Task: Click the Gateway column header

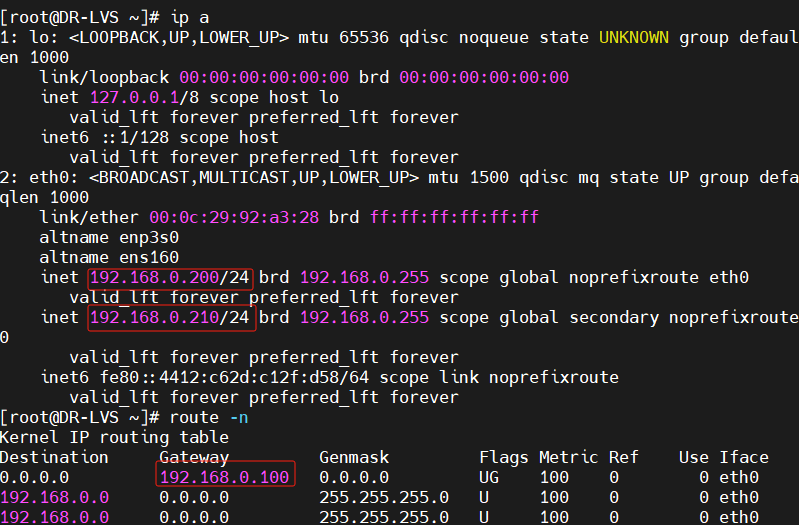Action: [x=194, y=458]
